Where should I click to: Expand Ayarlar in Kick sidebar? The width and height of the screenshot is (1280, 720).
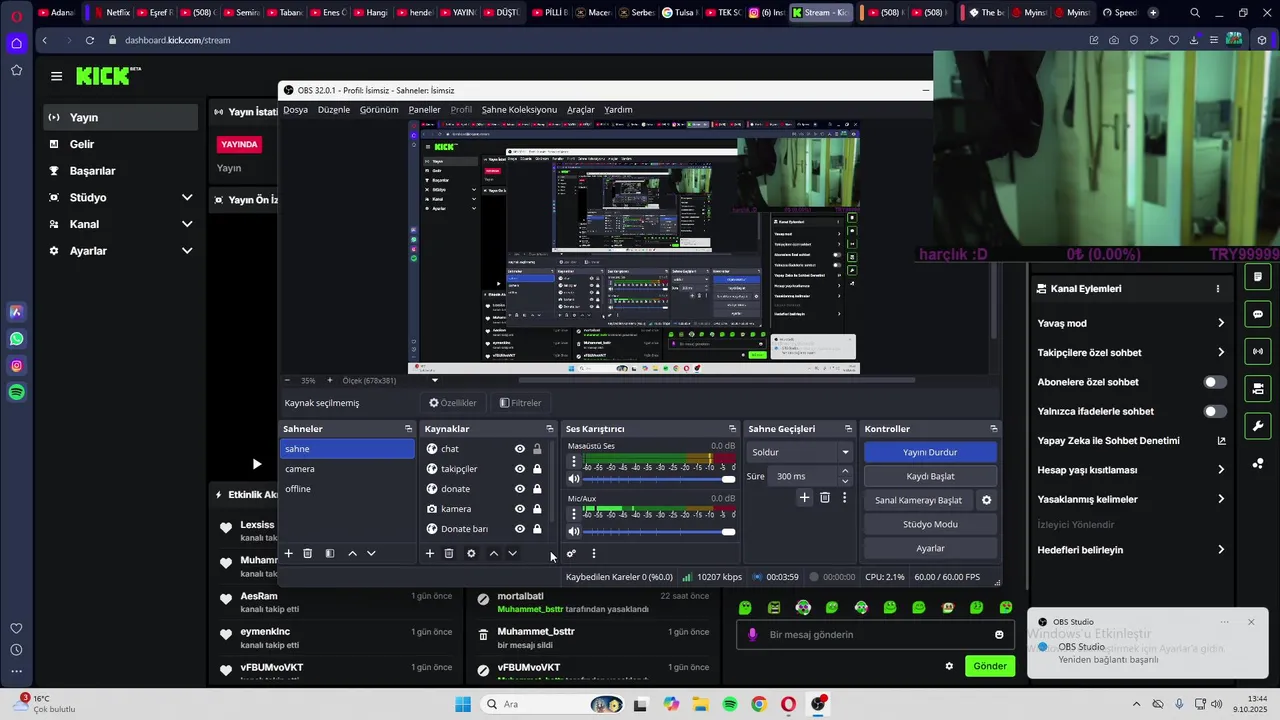tap(187, 251)
